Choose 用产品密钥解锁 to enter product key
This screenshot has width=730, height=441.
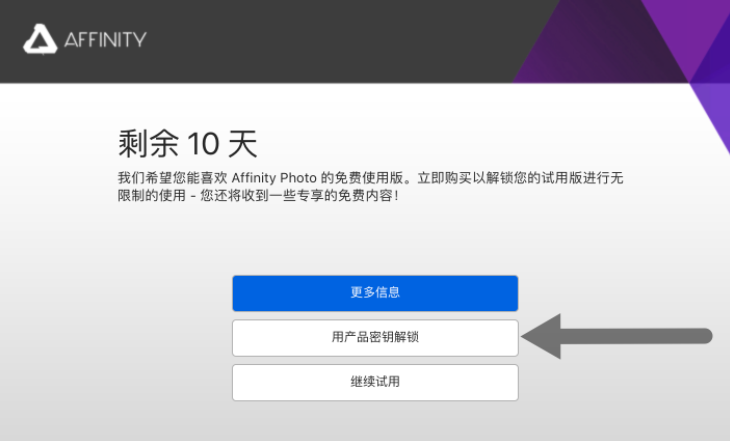375,338
